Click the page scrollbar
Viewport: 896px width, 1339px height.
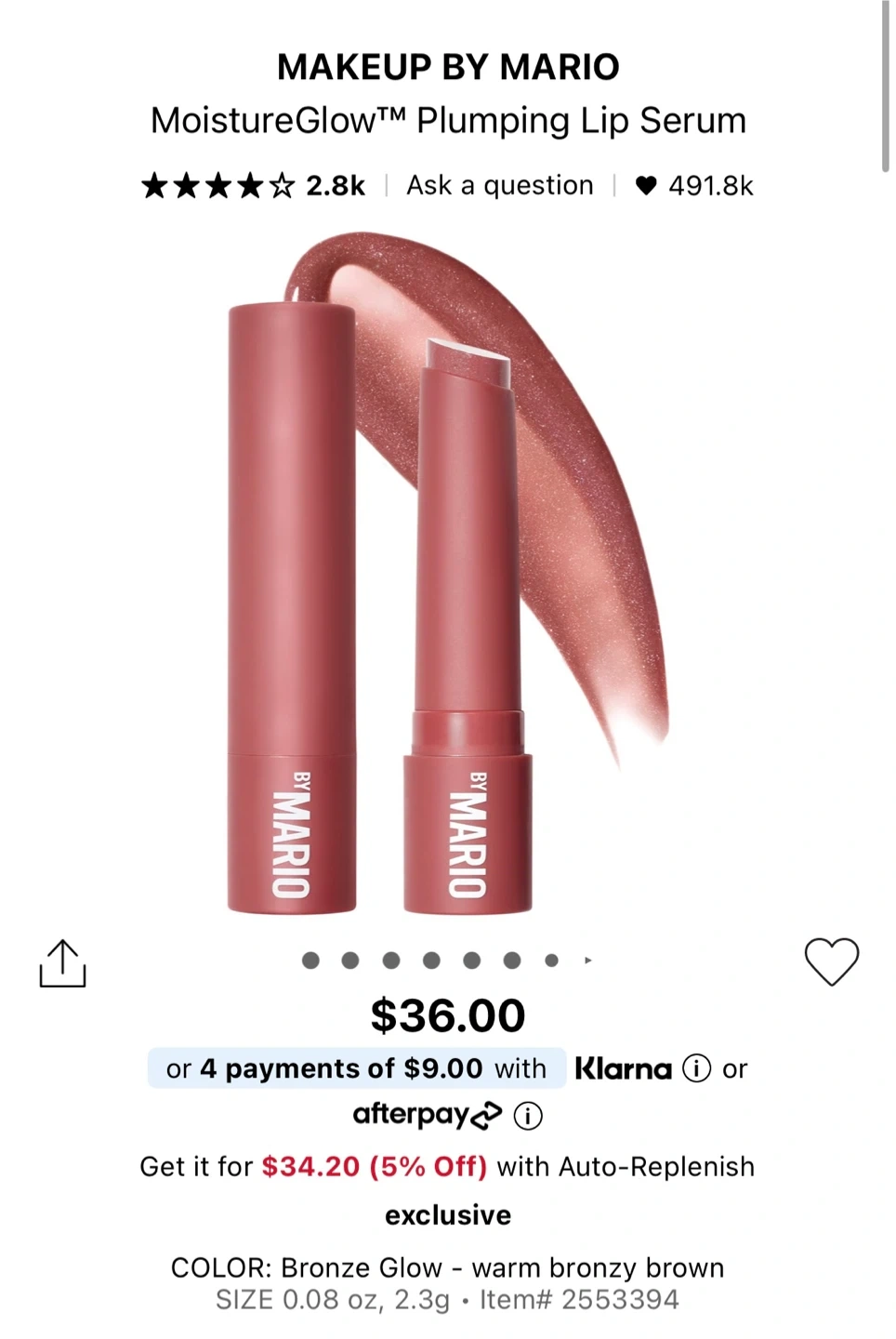[x=886, y=86]
